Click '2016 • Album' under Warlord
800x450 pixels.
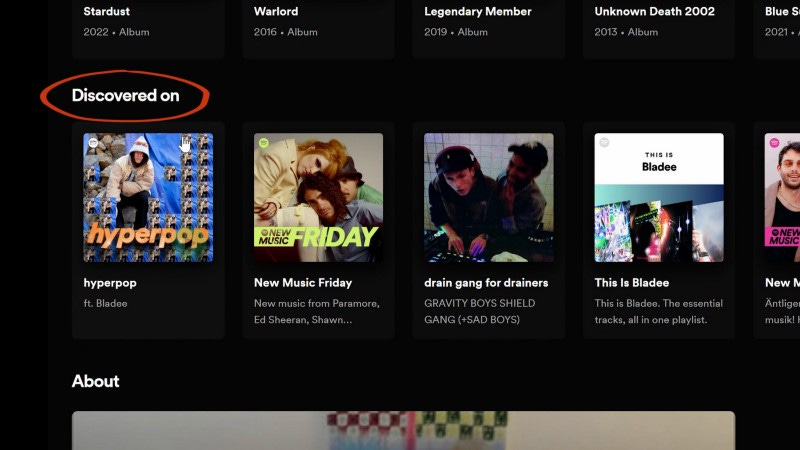286,32
